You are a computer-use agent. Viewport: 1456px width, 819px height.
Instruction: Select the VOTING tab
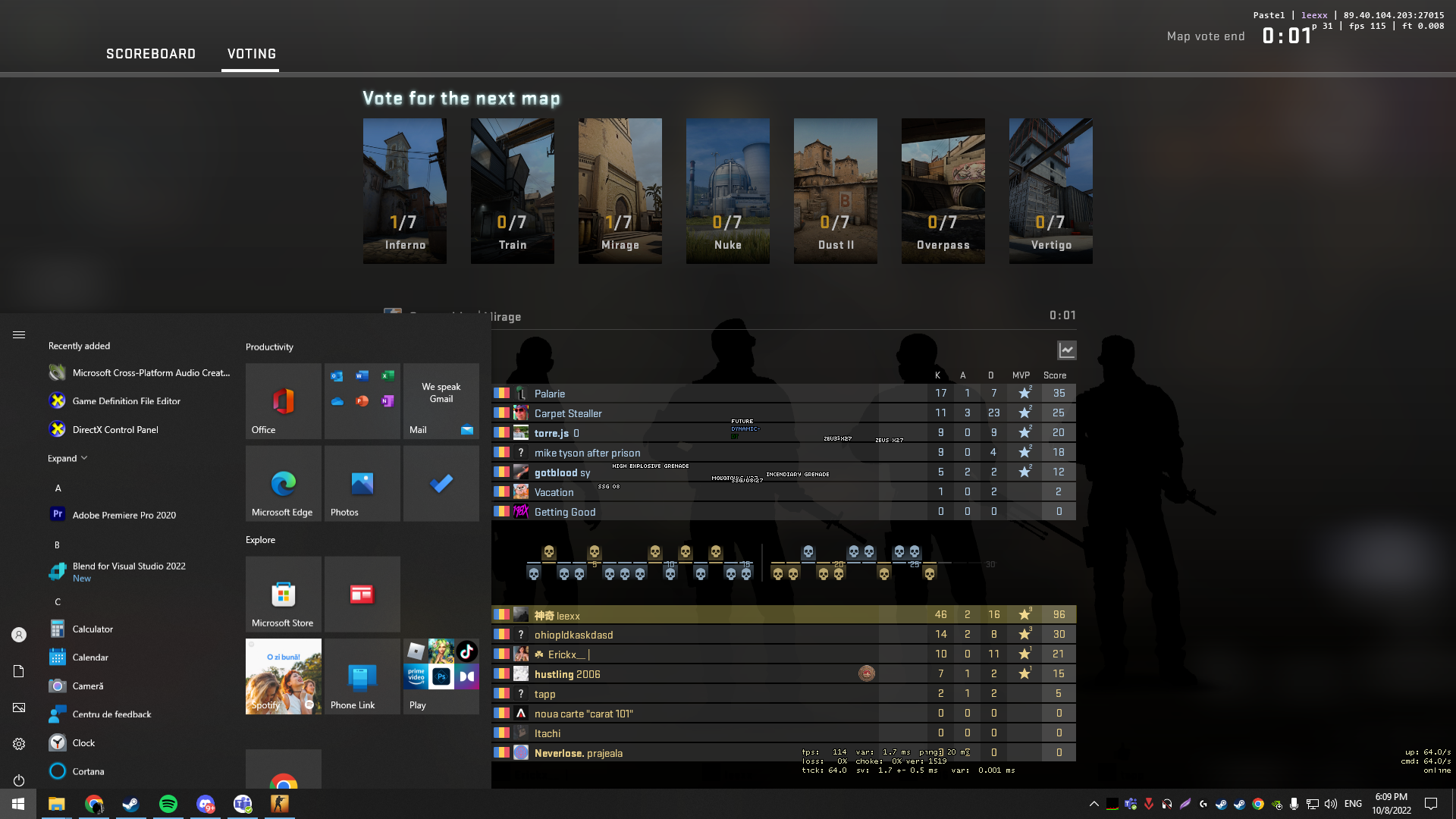click(252, 54)
